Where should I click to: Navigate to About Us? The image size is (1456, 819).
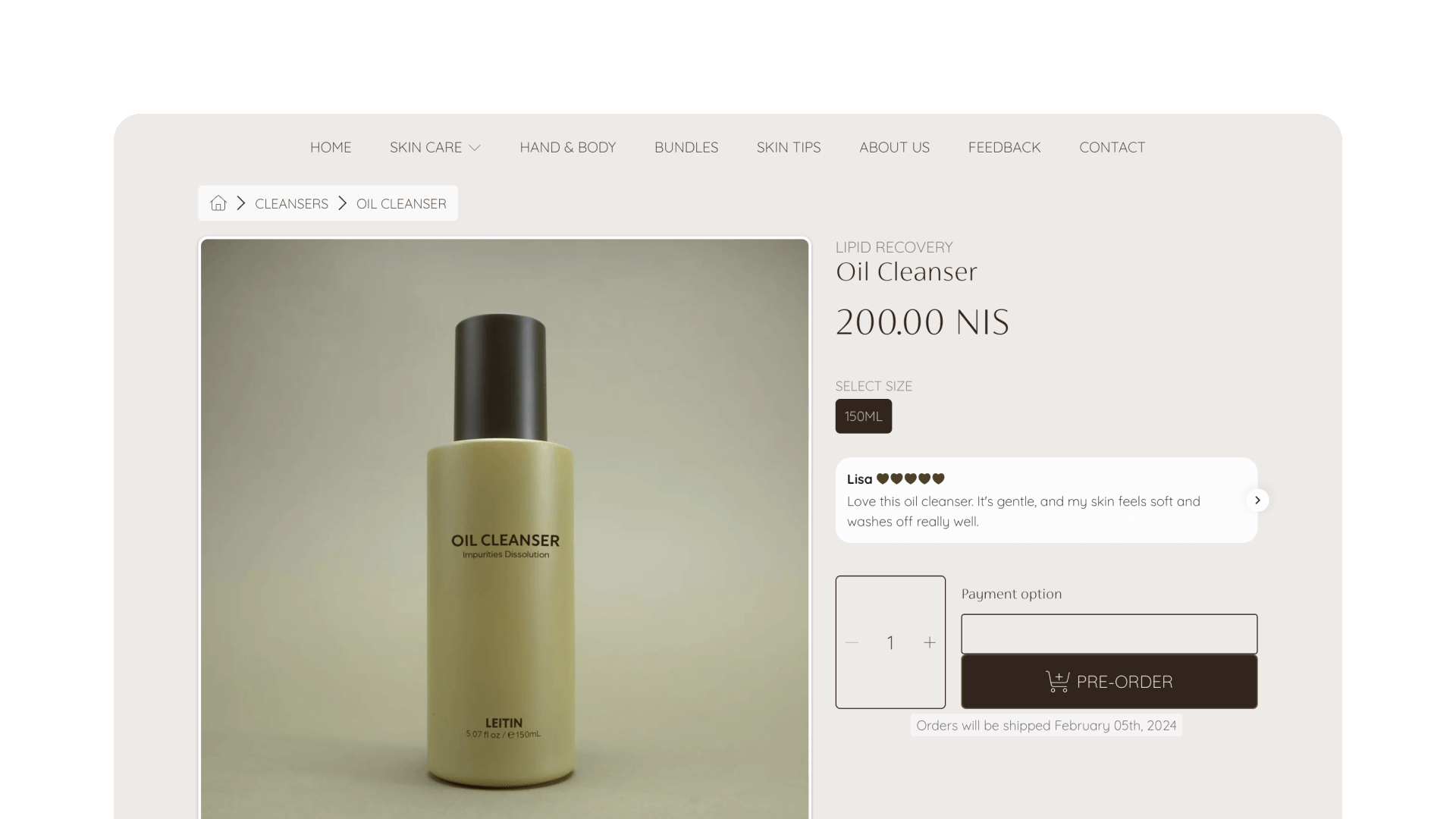pos(894,147)
